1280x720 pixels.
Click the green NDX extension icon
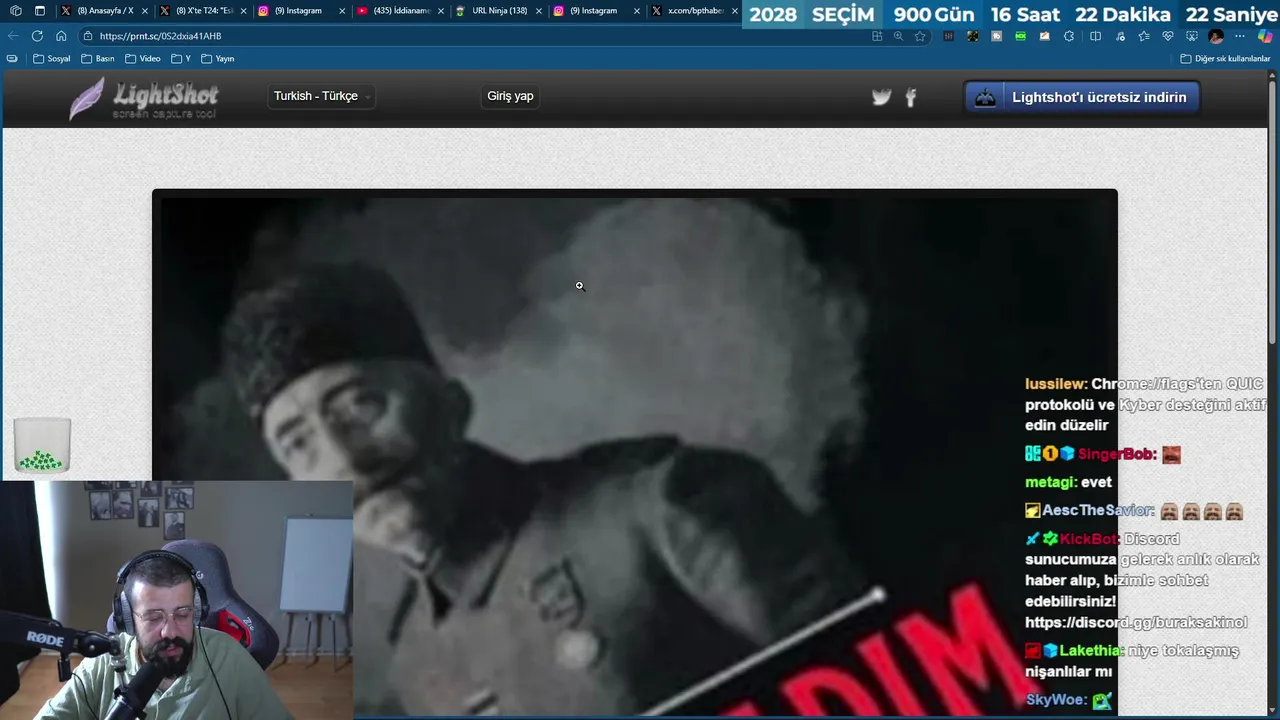1020,36
